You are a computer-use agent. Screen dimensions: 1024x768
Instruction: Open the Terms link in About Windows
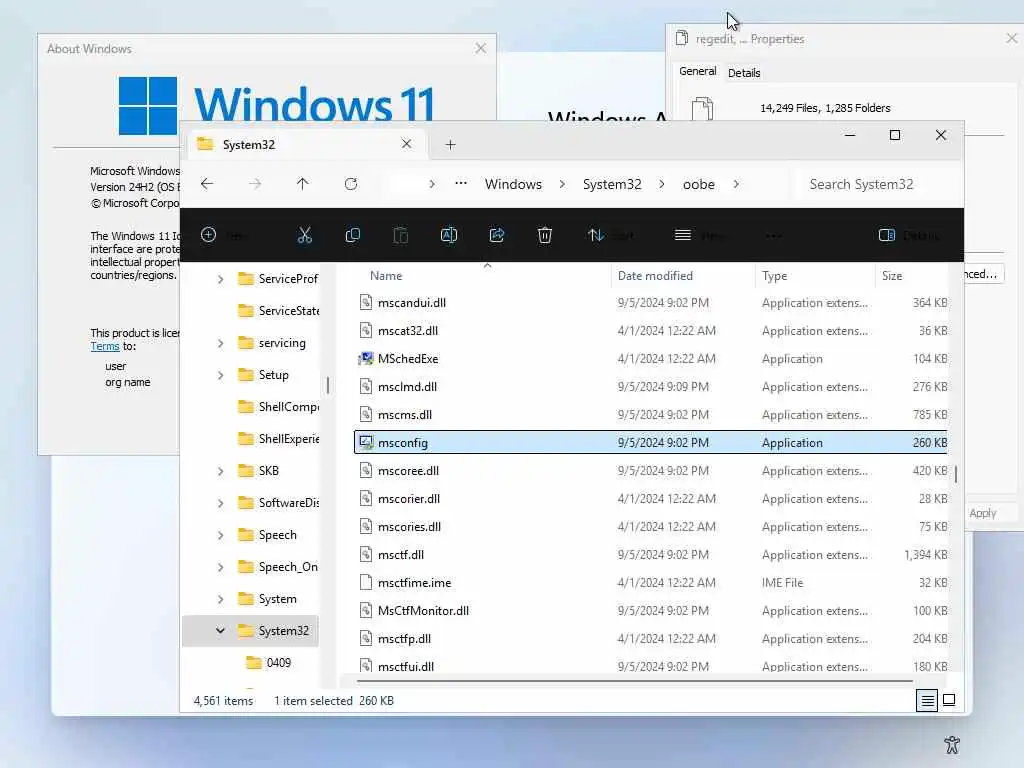tap(104, 347)
